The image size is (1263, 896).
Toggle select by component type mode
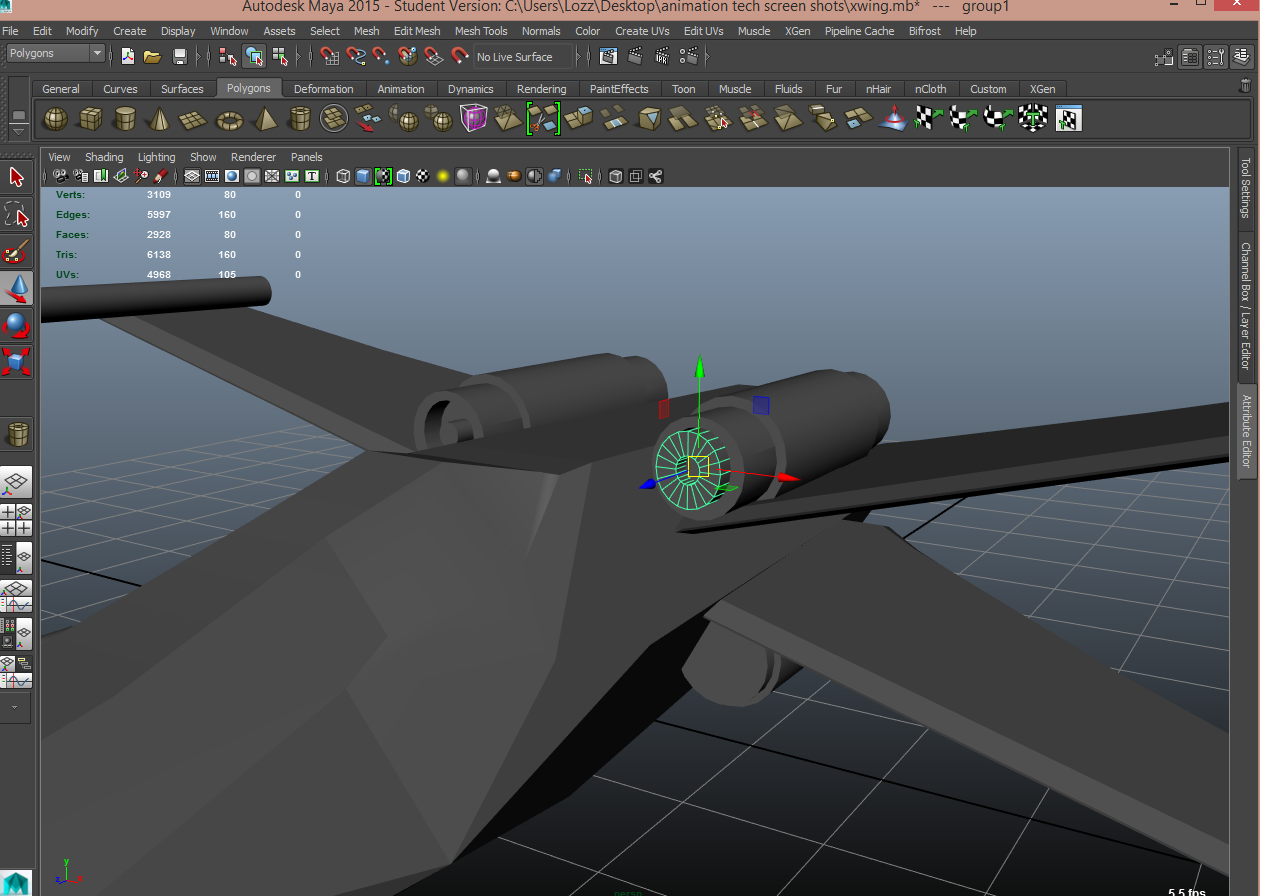coord(280,56)
